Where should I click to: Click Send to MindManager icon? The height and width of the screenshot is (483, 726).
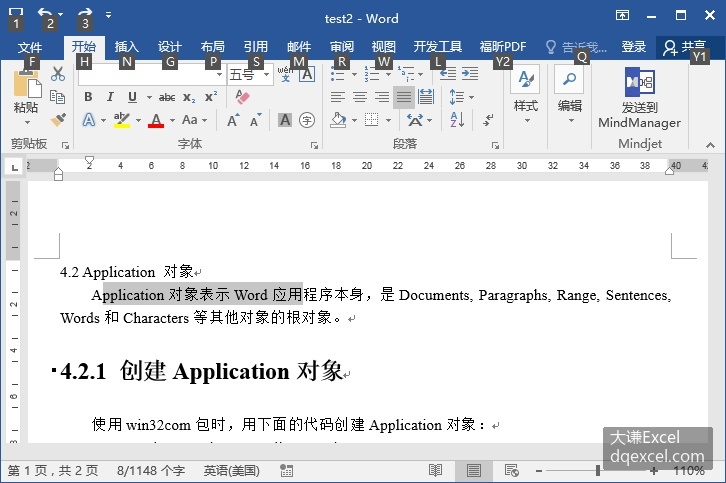[x=639, y=82]
